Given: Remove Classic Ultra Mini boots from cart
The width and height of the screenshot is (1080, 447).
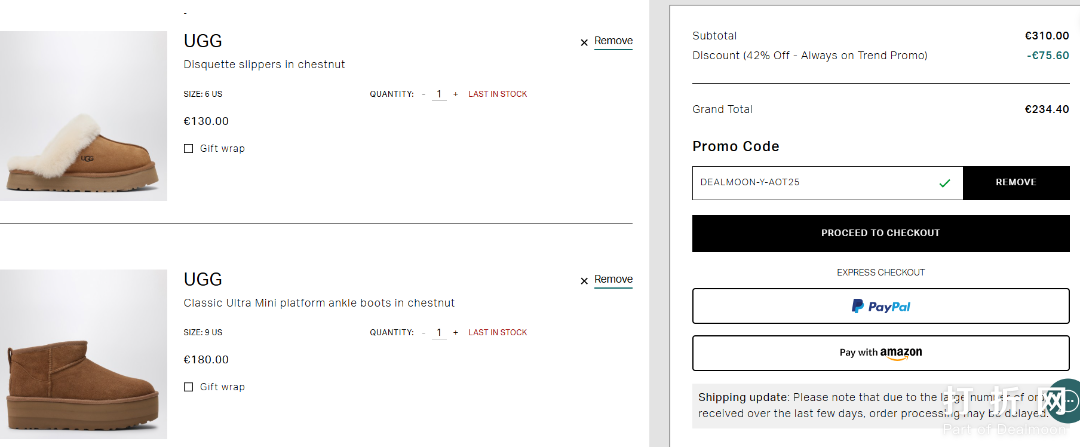Looking at the screenshot, I should click(613, 279).
